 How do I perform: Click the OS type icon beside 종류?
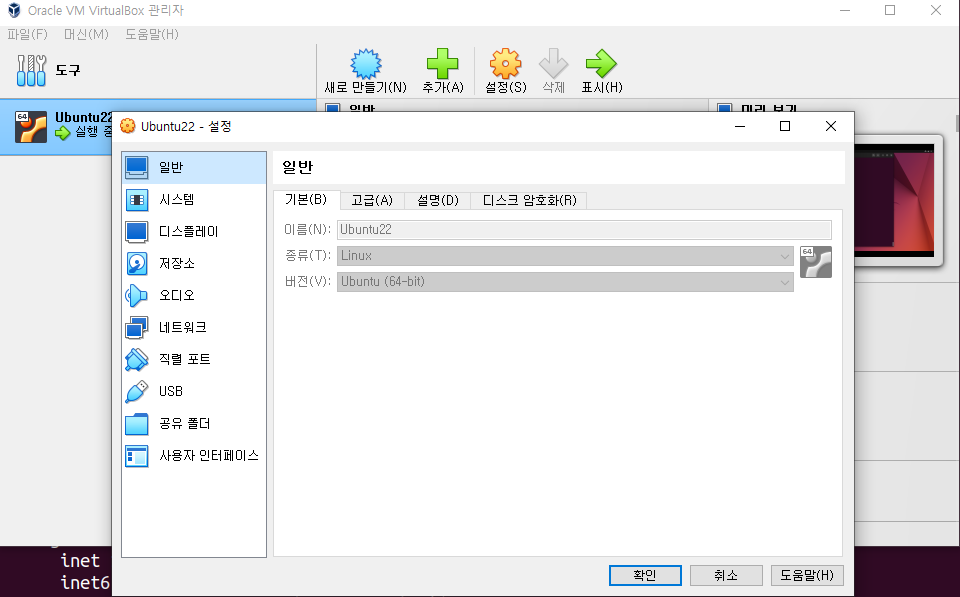coord(816,262)
